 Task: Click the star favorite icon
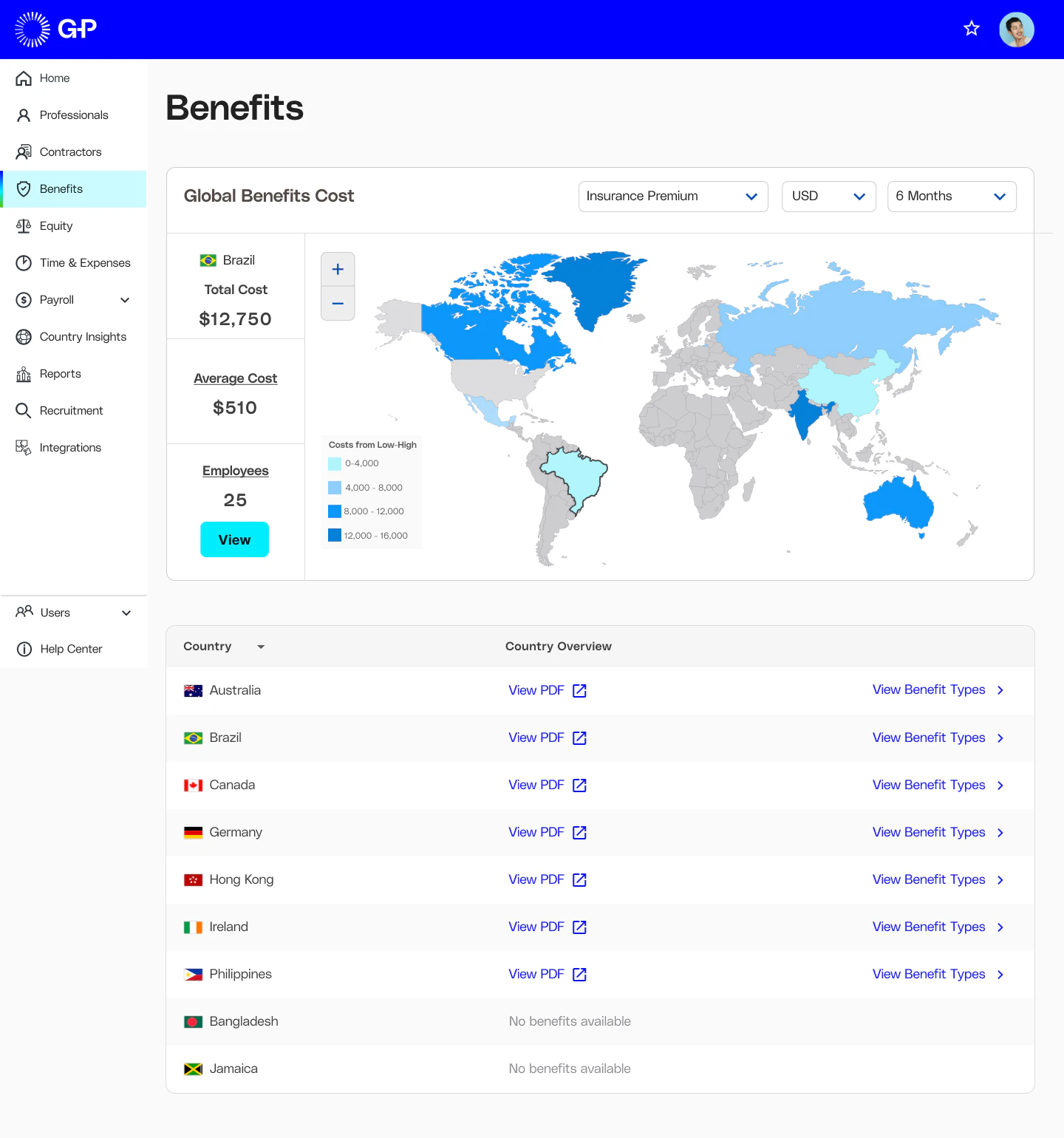[x=971, y=29]
